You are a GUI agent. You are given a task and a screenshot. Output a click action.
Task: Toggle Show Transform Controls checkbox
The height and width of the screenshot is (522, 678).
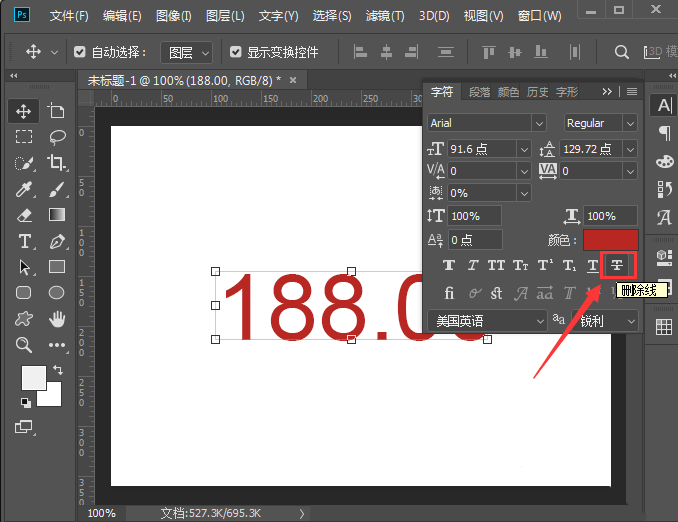(235, 52)
